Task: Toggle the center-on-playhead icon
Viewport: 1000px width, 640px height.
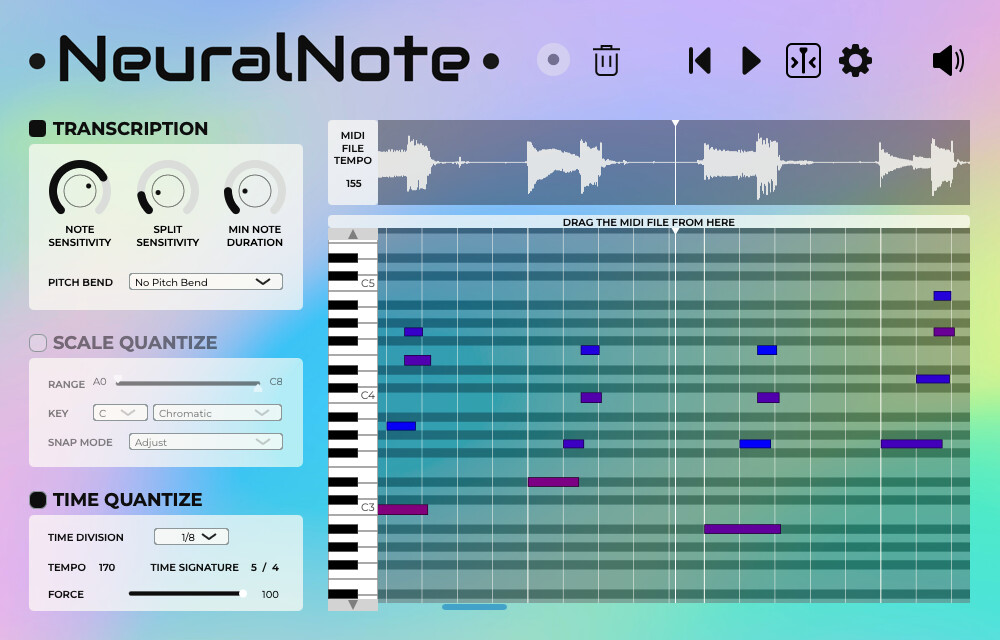Action: (803, 60)
